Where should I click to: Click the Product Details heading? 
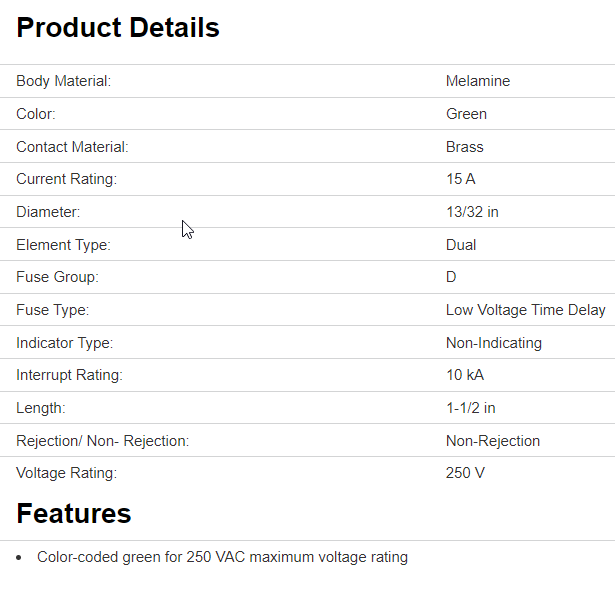tap(118, 28)
